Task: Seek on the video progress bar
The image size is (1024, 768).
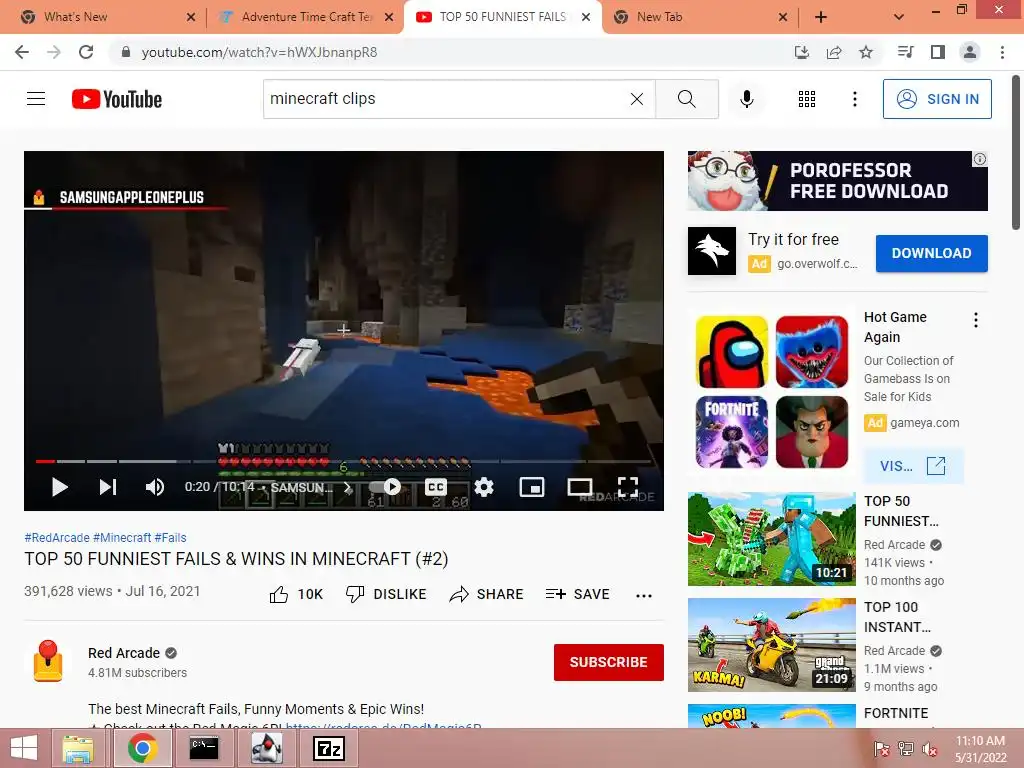Action: click(344, 461)
